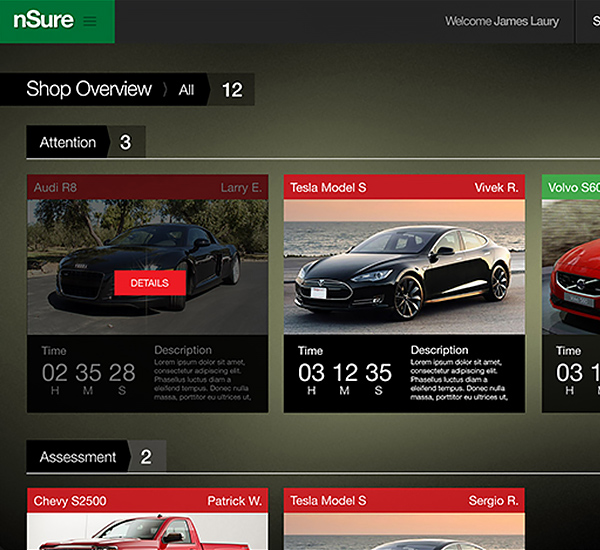The image size is (600, 550).
Task: Click the Attention count 3 badge
Action: 126,142
